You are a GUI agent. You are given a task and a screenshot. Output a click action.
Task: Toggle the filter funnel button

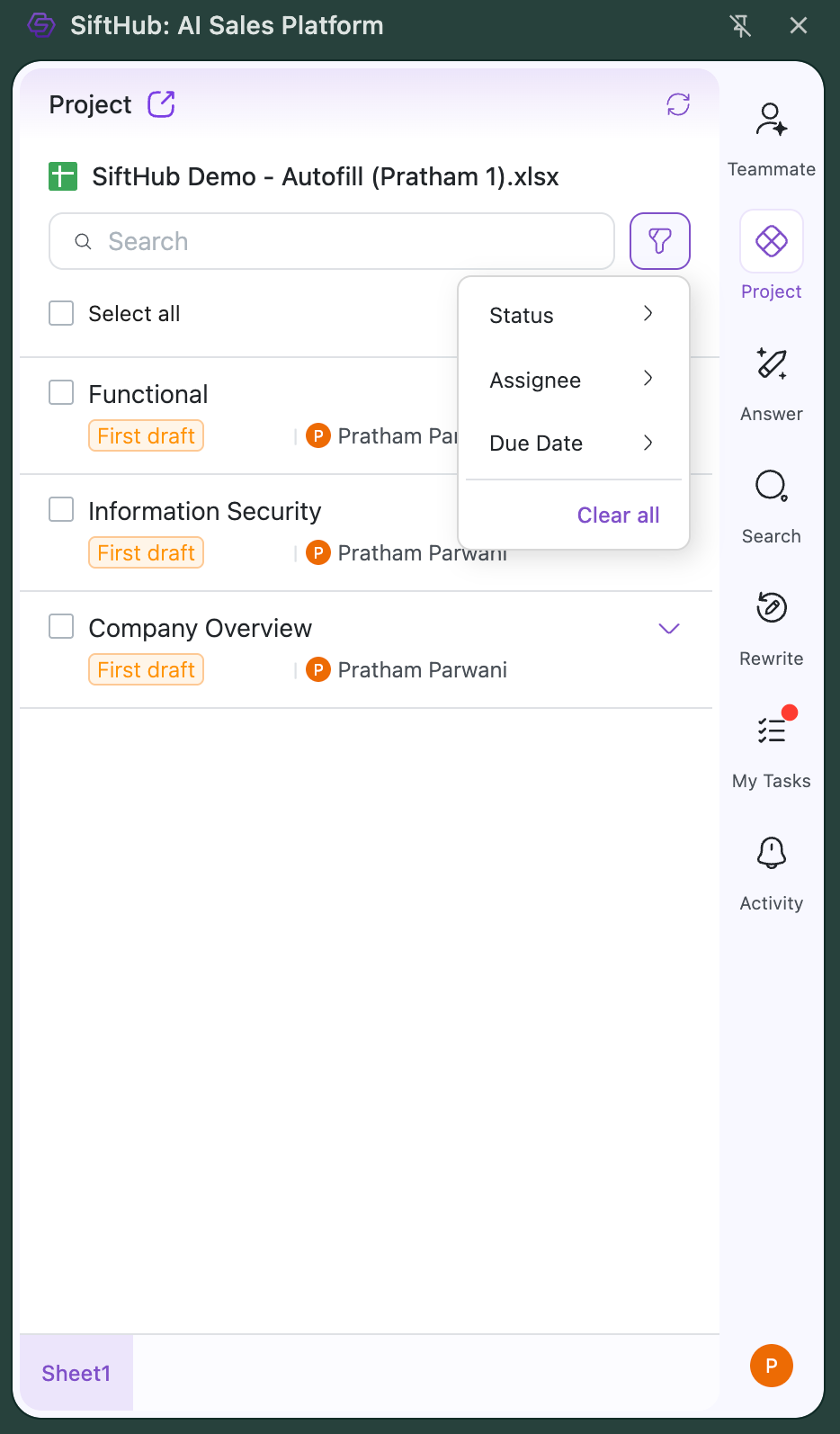tap(659, 241)
